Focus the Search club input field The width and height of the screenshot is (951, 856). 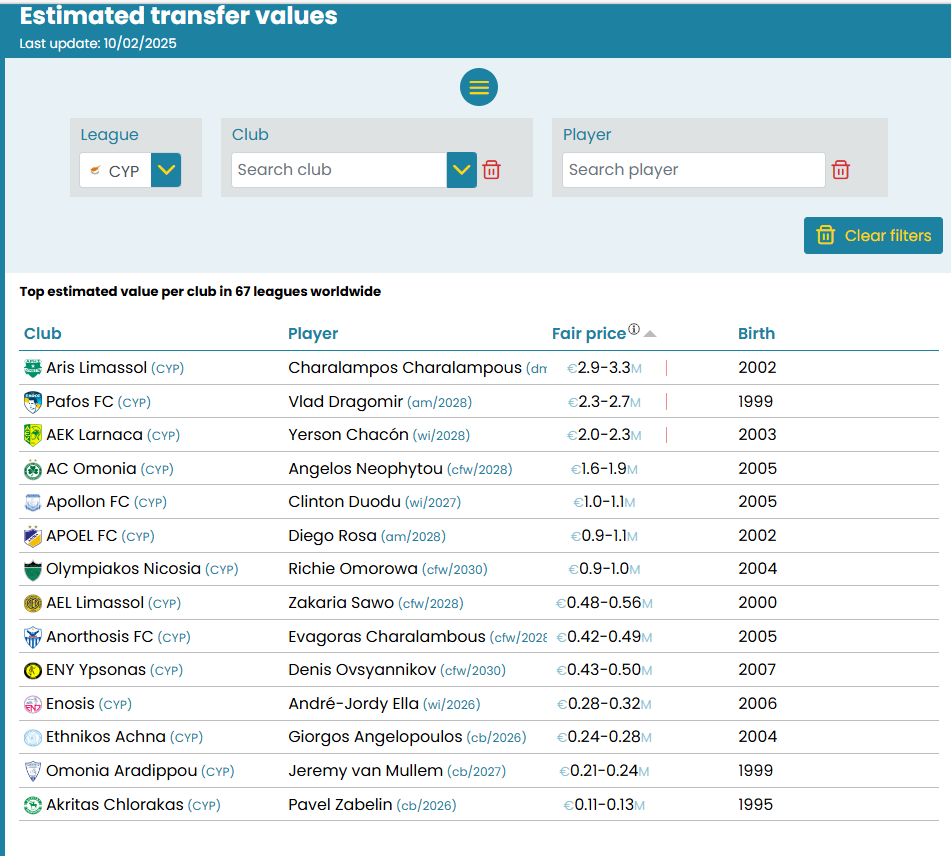[x=338, y=170]
